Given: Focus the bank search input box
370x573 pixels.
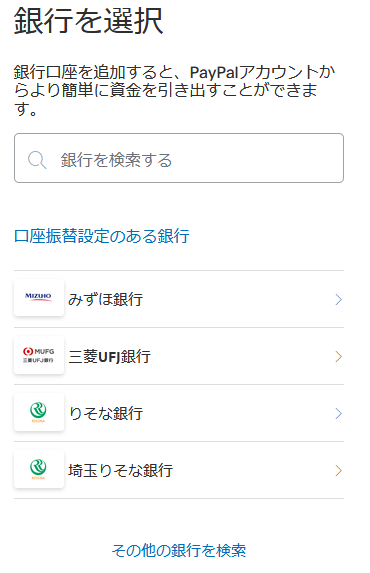Looking at the screenshot, I should [179, 158].
